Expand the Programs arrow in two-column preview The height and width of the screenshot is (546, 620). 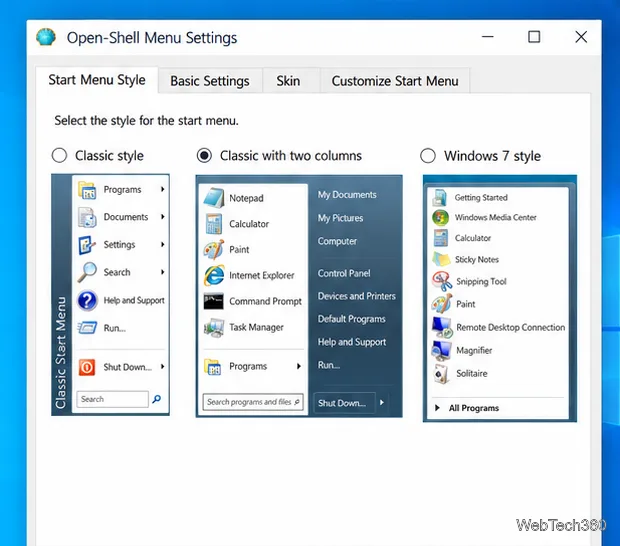[x=299, y=367]
